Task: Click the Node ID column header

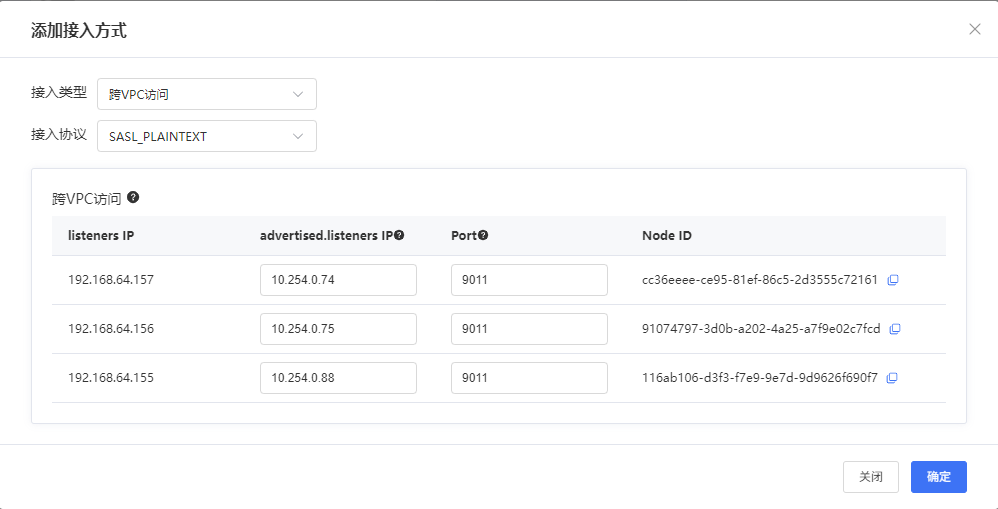Action: pos(667,236)
